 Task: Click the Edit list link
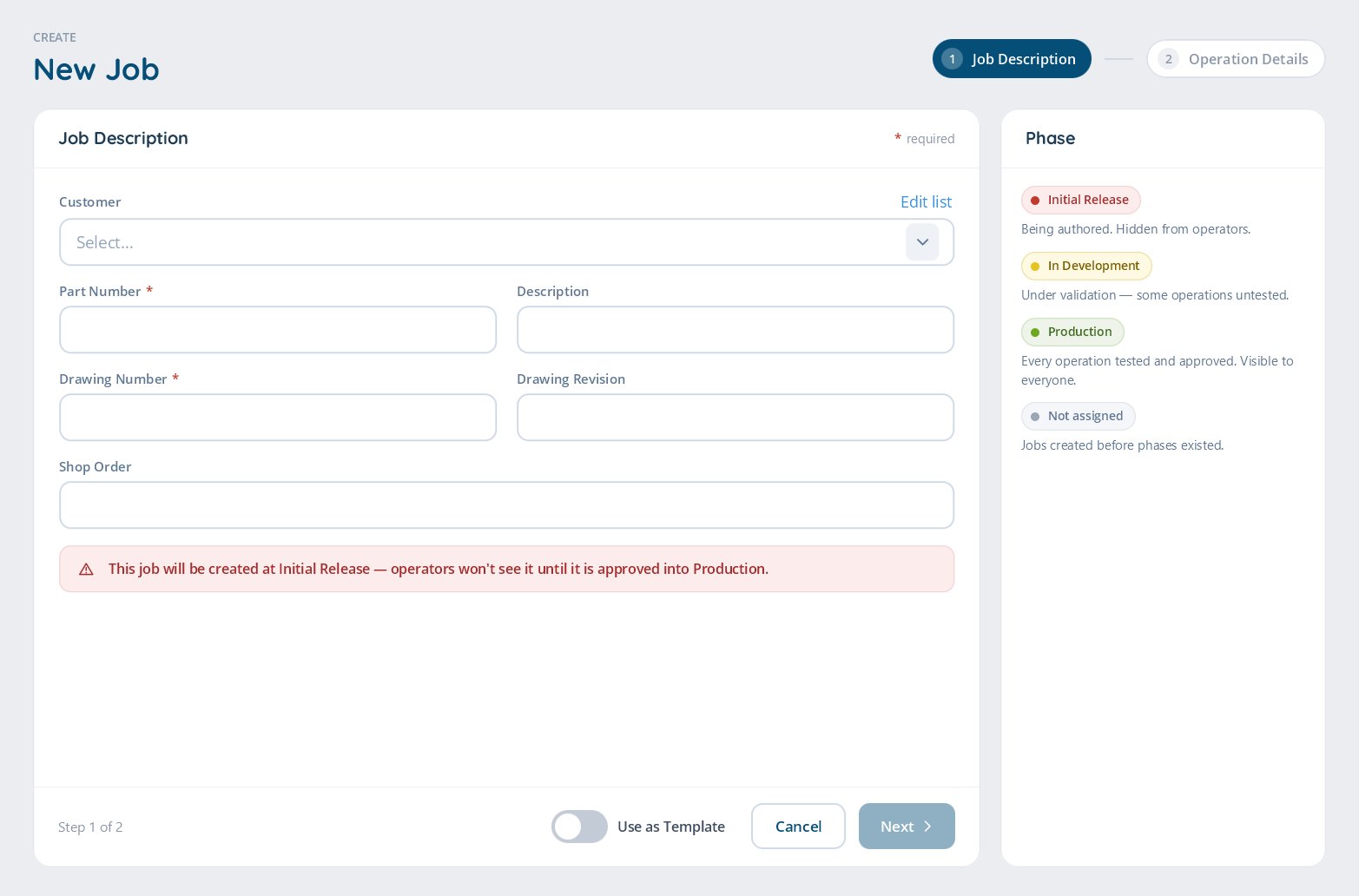(x=926, y=202)
